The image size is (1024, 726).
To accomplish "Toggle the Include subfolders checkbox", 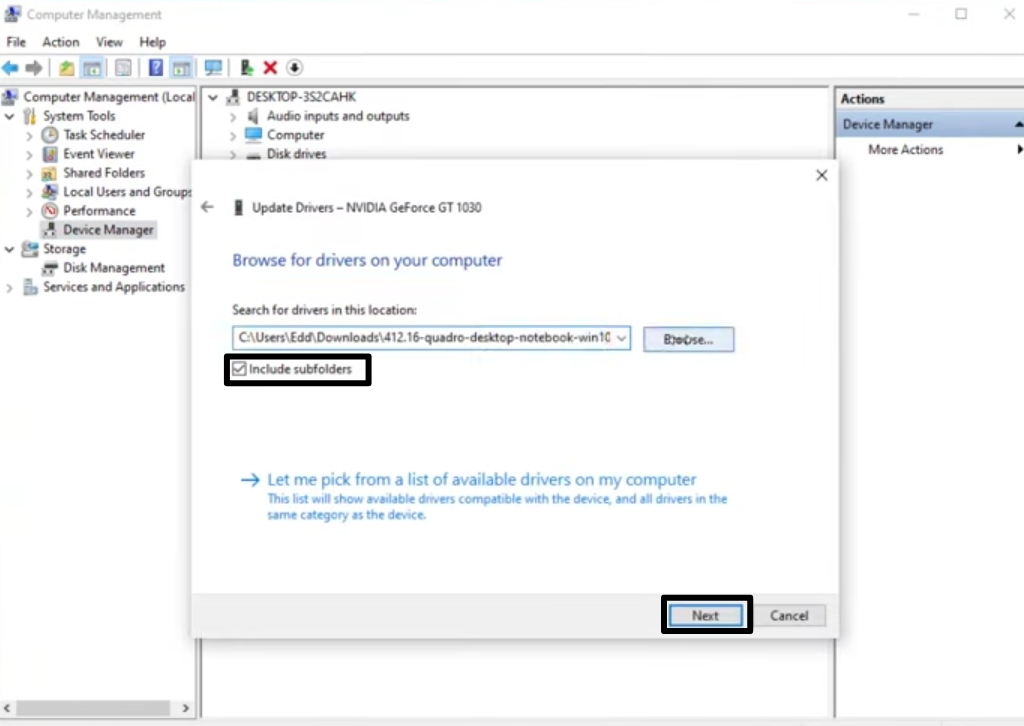I will tap(239, 369).
